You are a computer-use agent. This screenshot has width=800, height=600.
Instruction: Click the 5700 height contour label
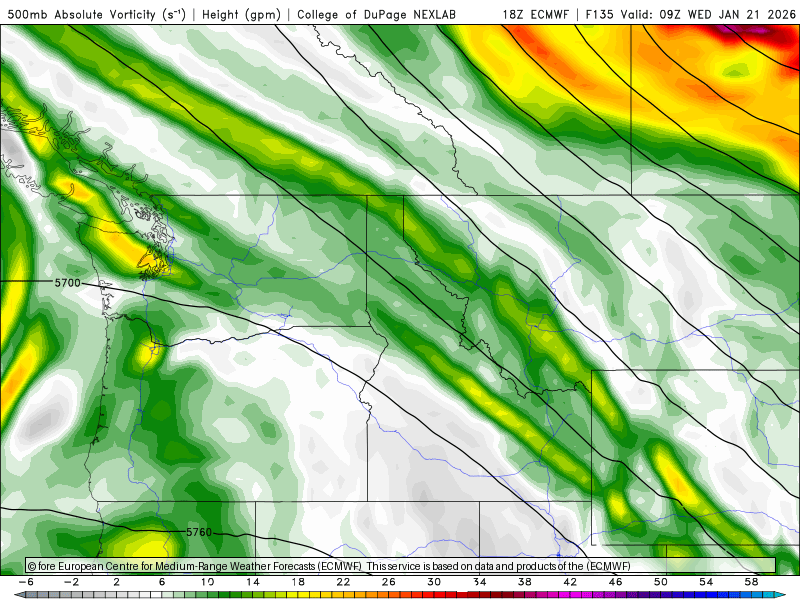point(67,283)
